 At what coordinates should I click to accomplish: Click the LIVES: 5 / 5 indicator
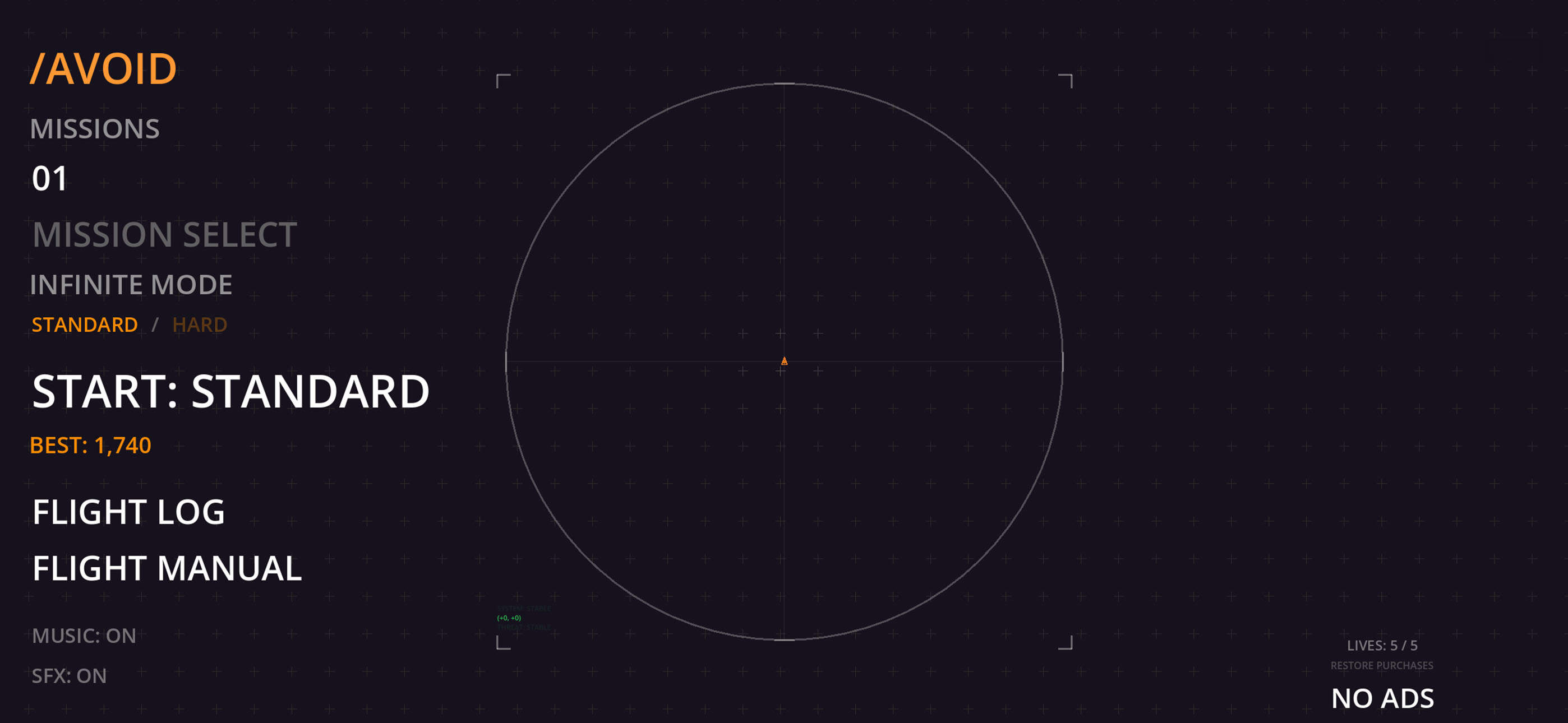tap(1382, 646)
